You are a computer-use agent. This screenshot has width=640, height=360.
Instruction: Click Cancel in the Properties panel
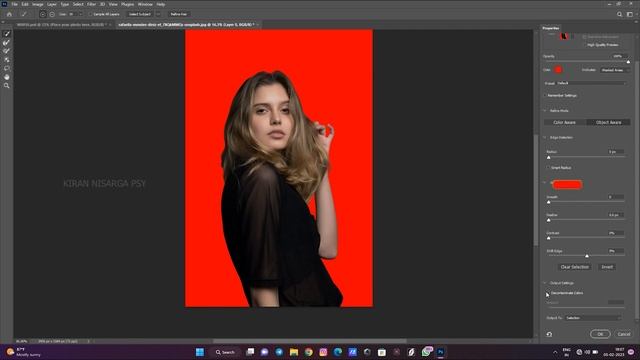click(x=624, y=334)
